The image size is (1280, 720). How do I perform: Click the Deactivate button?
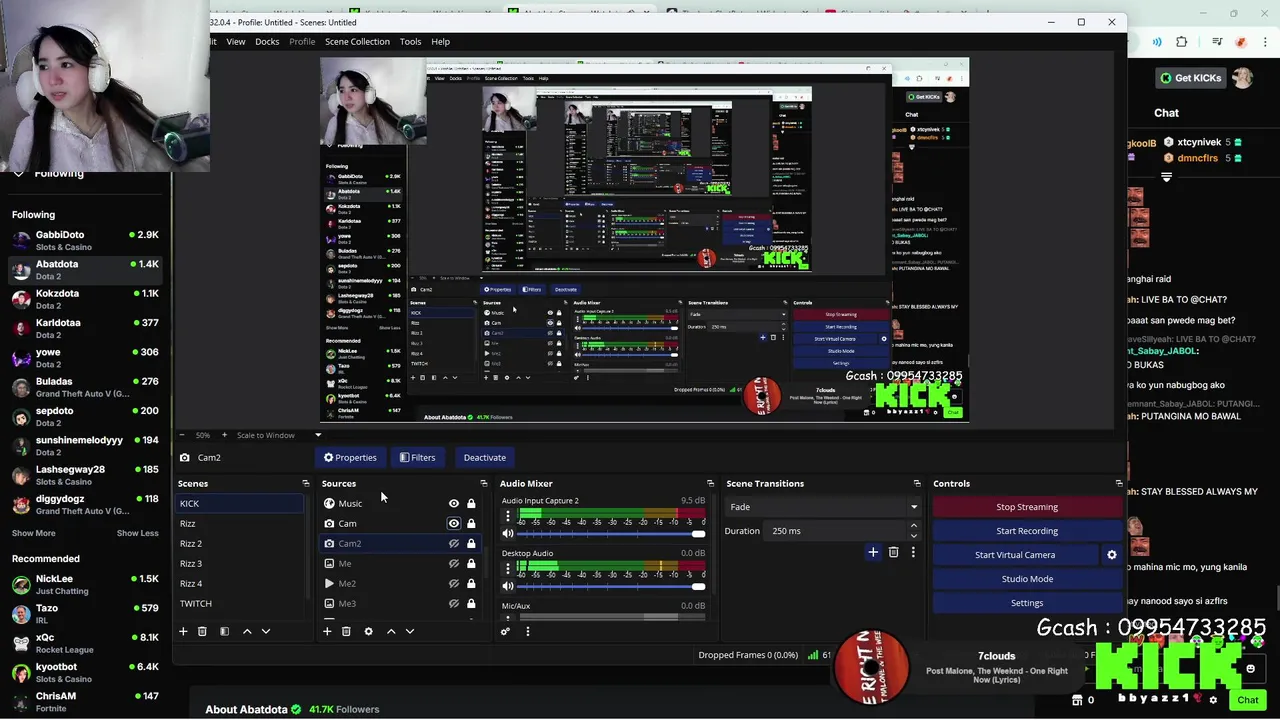click(x=484, y=457)
